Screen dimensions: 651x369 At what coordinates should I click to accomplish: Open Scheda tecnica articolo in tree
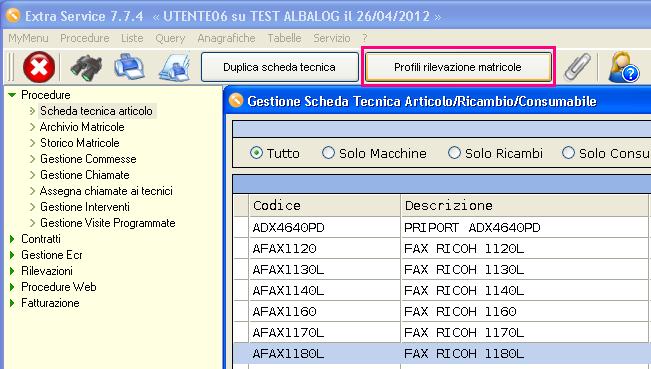coord(96,111)
